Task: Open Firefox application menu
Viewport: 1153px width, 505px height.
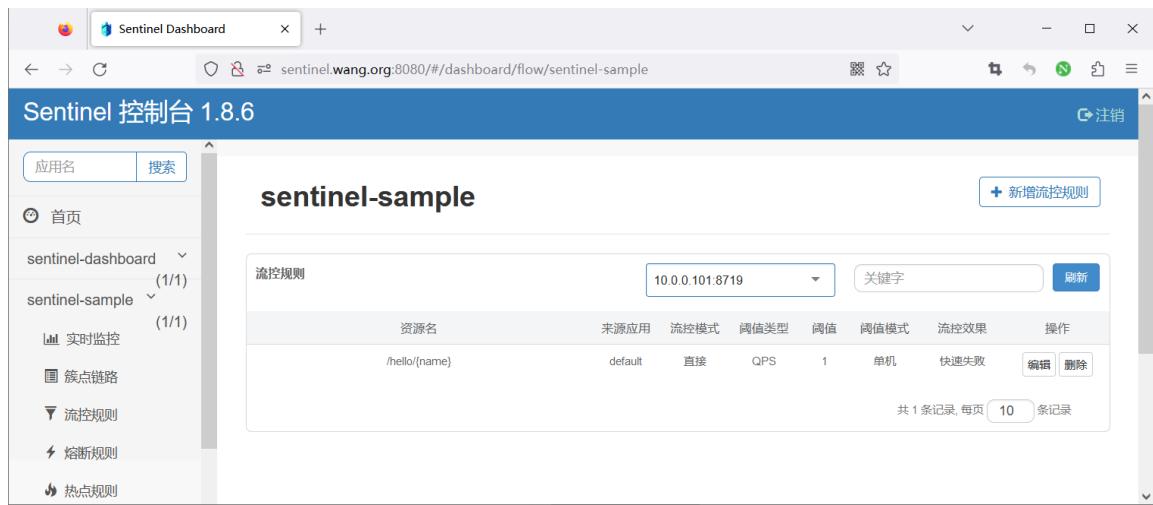Action: (1132, 69)
